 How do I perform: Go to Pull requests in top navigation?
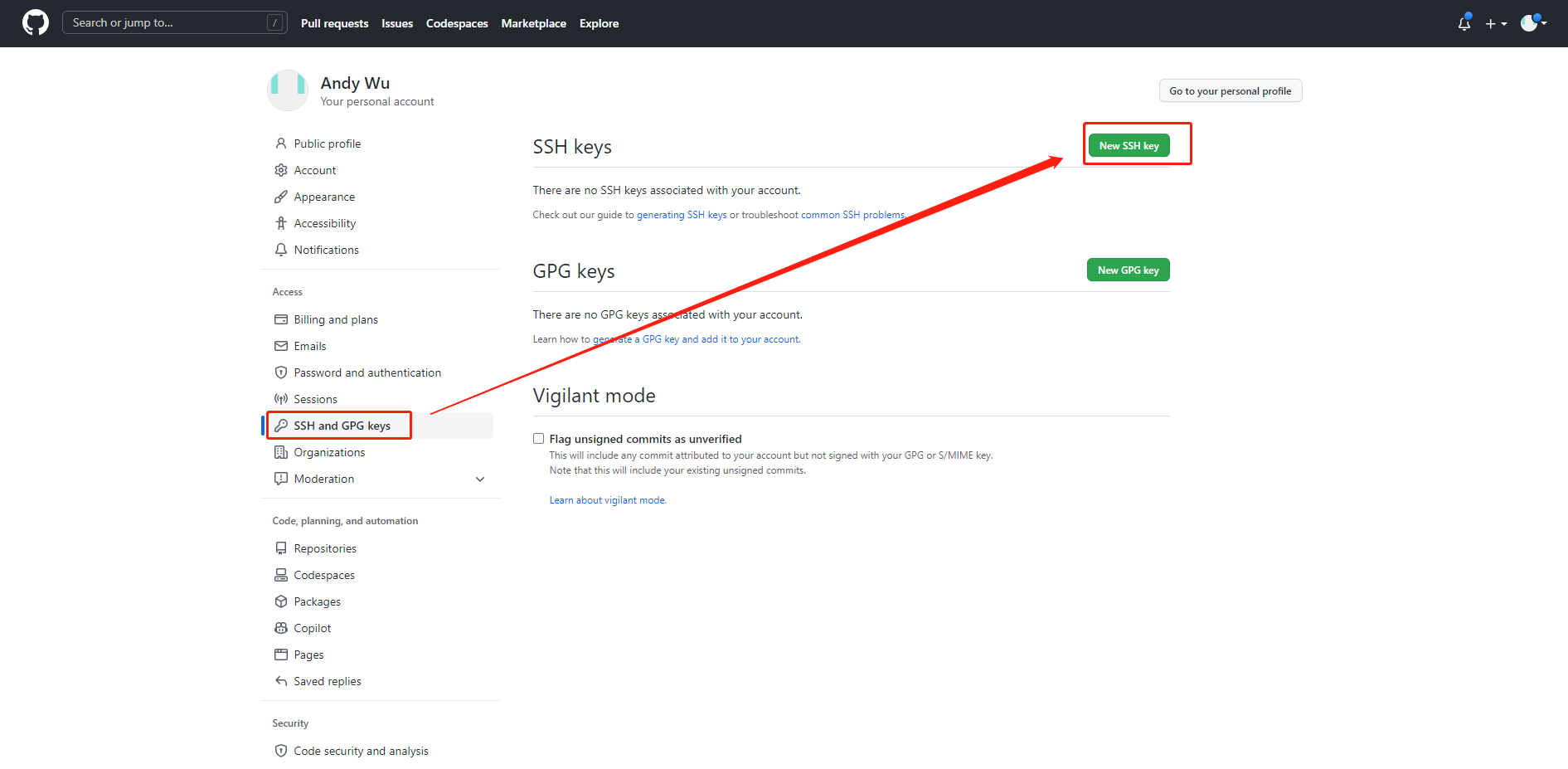pyautogui.click(x=334, y=23)
